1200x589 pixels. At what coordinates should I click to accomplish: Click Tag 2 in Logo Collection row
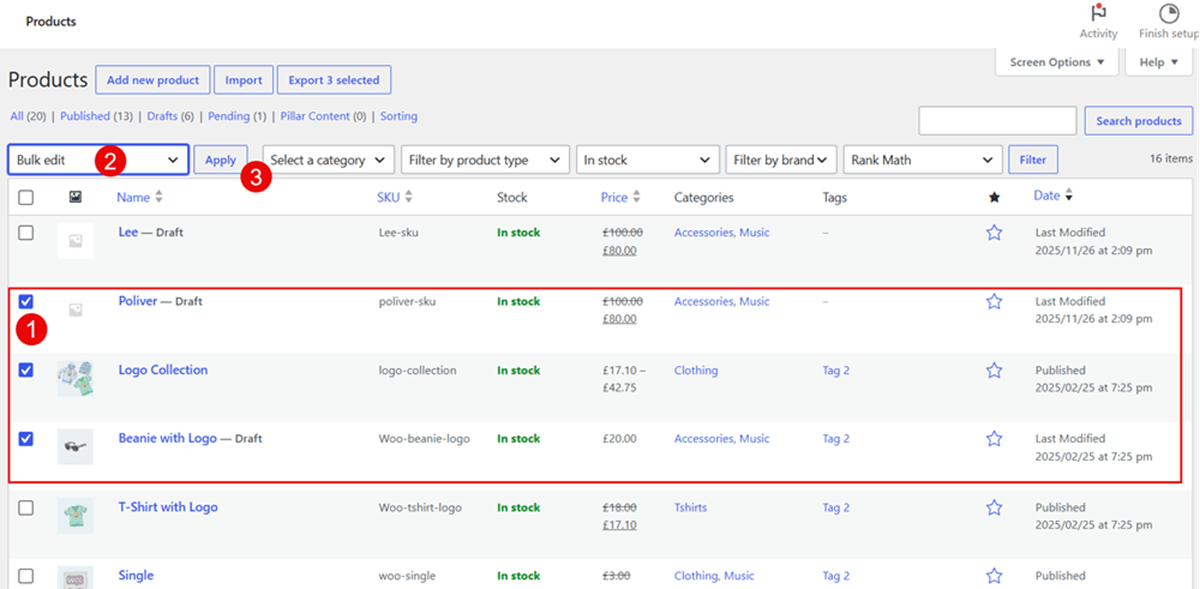pos(836,370)
